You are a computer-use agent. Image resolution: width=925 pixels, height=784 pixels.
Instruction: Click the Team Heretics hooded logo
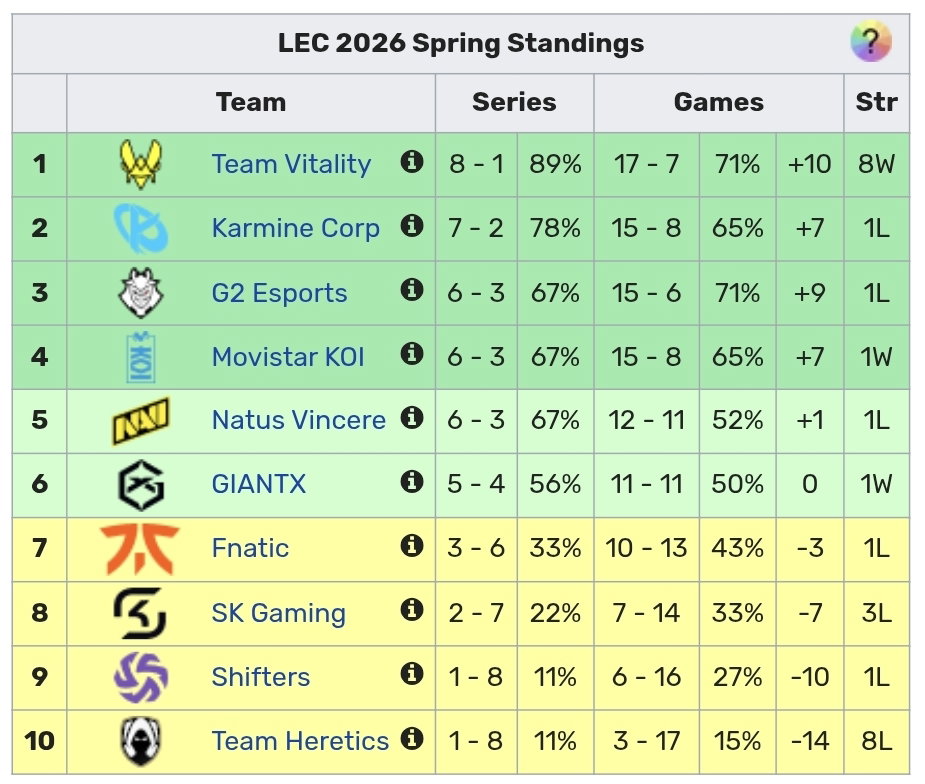[140, 742]
